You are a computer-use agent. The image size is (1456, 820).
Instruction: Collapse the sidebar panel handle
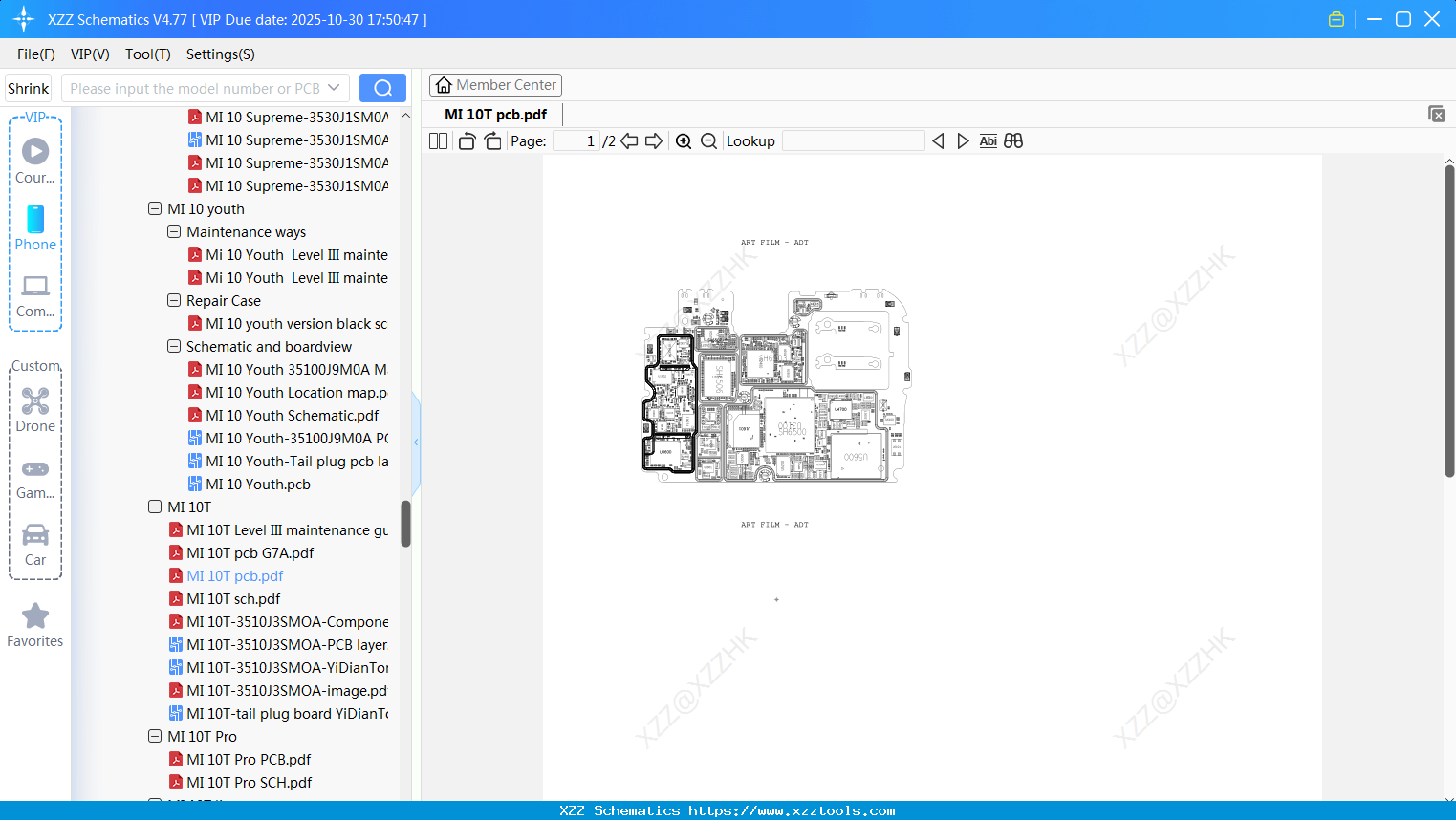[x=416, y=442]
